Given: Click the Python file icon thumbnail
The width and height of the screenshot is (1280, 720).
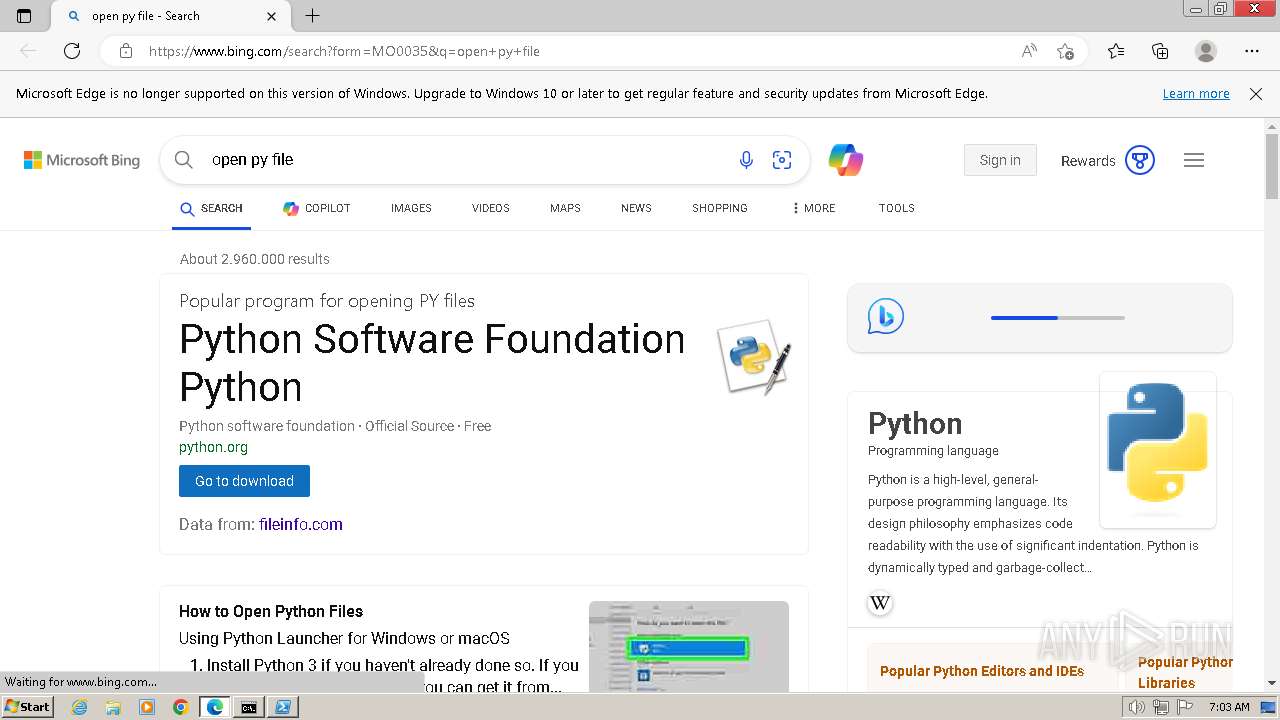Looking at the screenshot, I should (754, 357).
